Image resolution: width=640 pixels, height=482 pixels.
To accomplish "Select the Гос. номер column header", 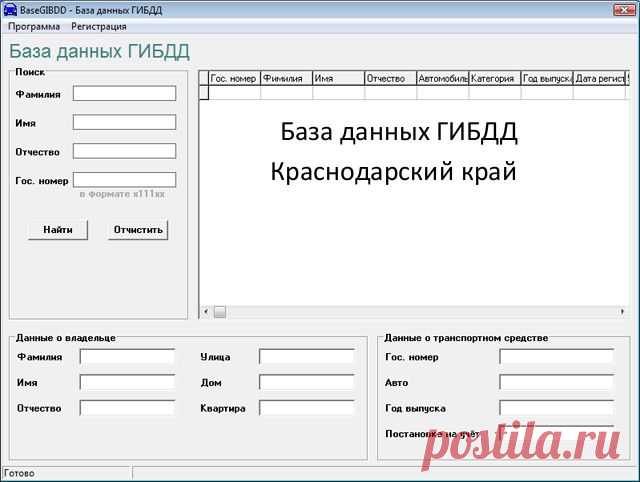I will point(235,78).
